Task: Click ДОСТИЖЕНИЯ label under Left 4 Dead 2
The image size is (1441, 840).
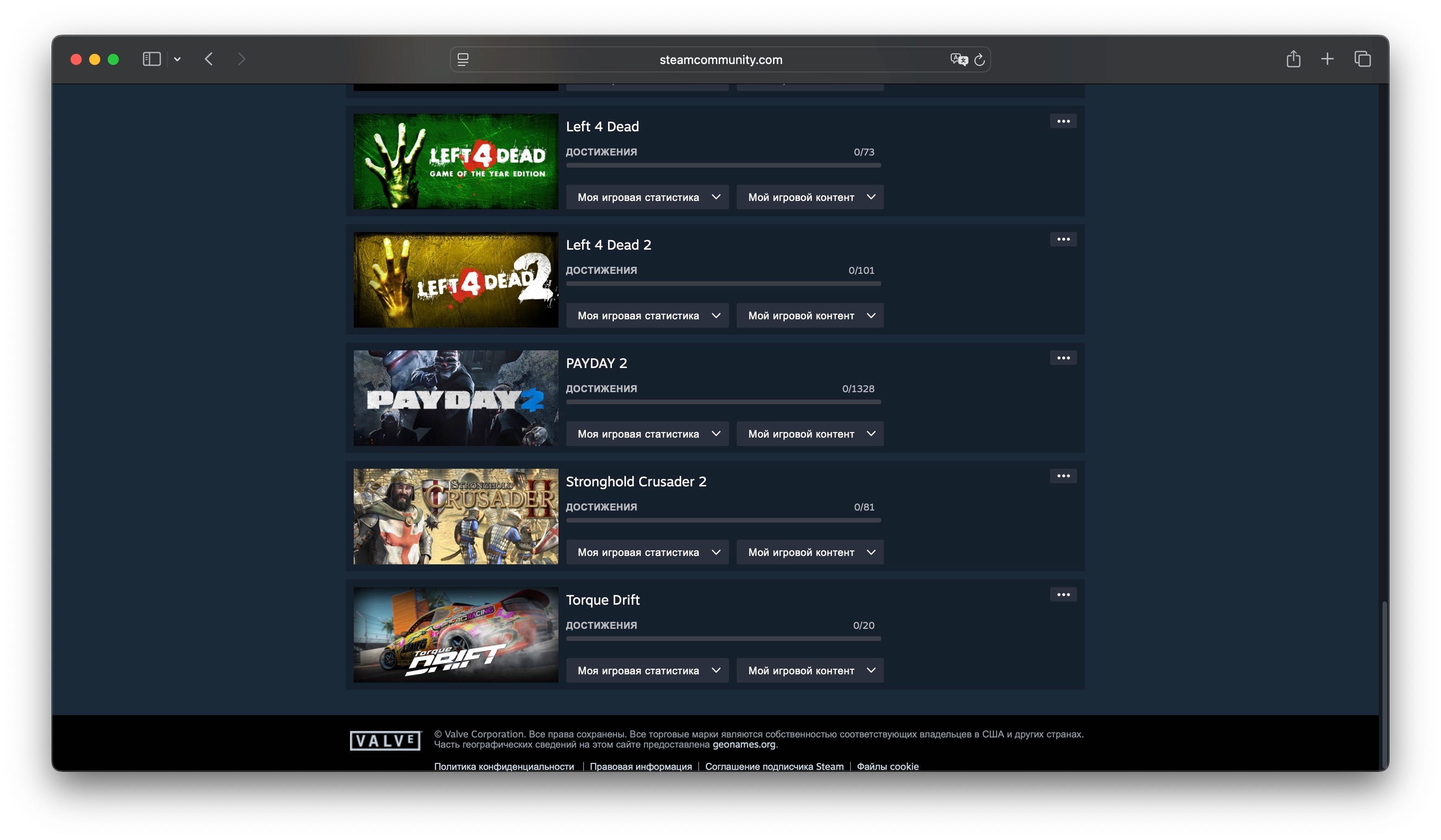Action: (x=602, y=271)
